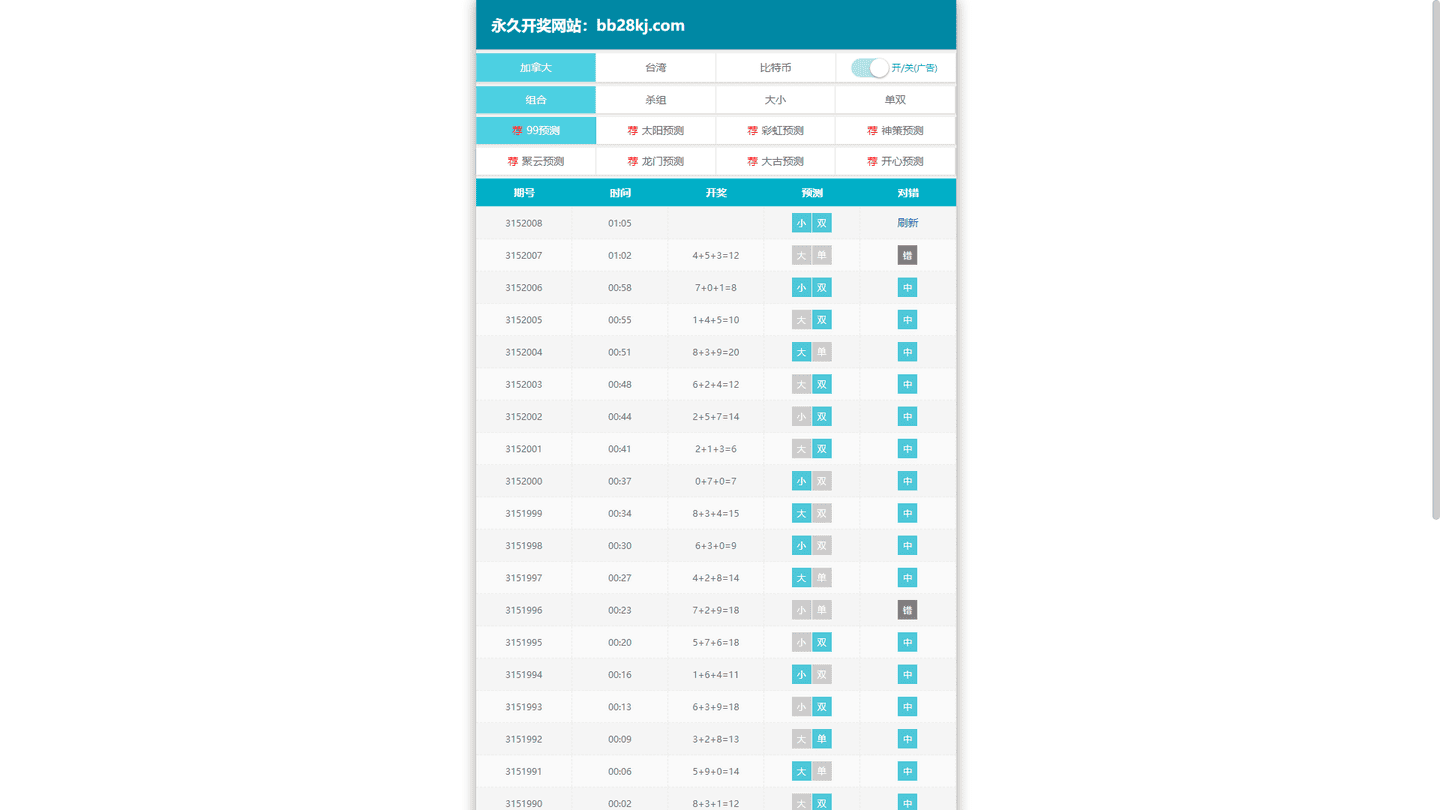This screenshot has width=1440, height=810.
Task: Click period number 3151993
Action: (x=524, y=707)
